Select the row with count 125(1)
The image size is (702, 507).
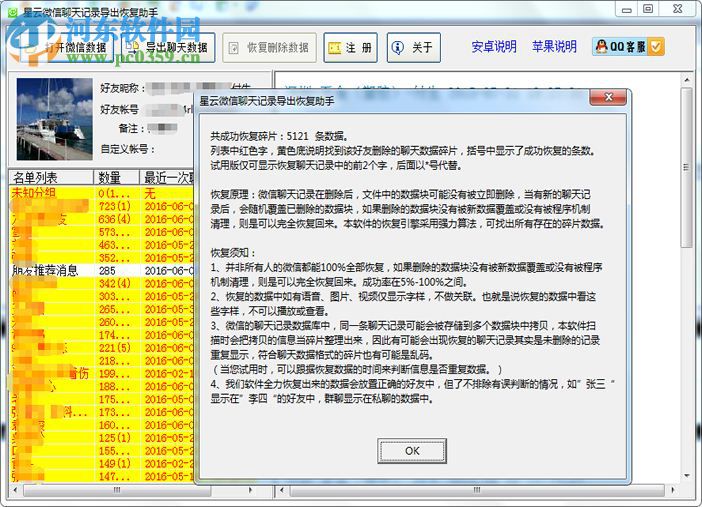(x=102, y=438)
